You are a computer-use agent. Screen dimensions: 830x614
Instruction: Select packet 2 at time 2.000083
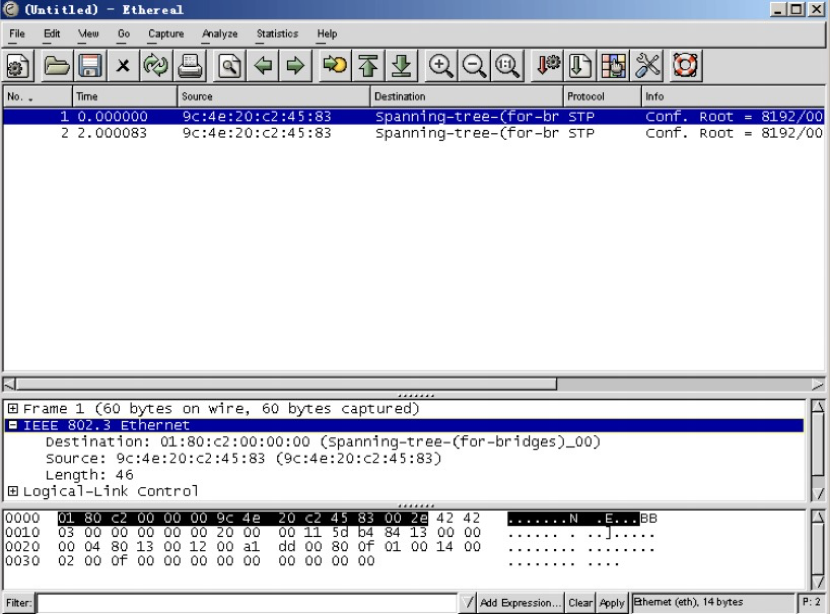[x=413, y=133]
